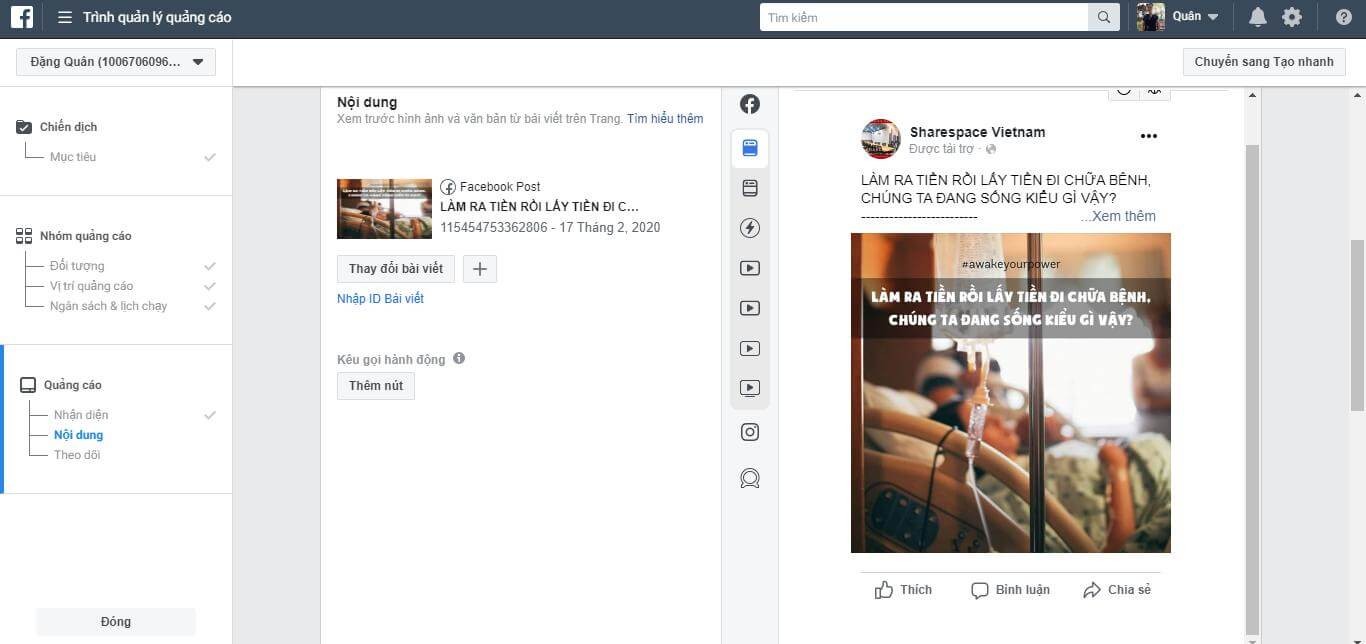1366x644 pixels.
Task: Select the highlighted mobile news feed placement icon
Action: (x=750, y=148)
